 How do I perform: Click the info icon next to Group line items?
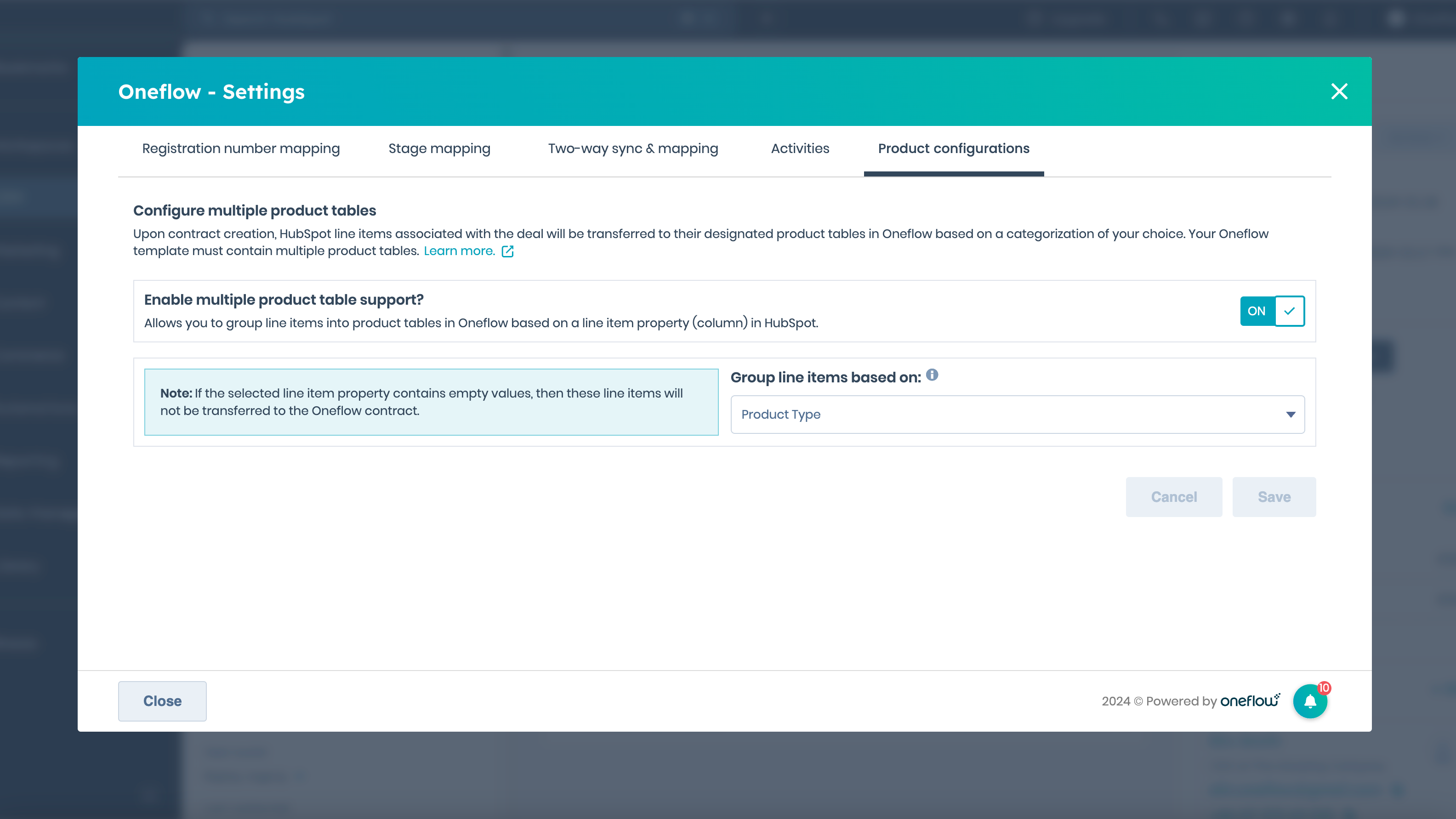[932, 375]
